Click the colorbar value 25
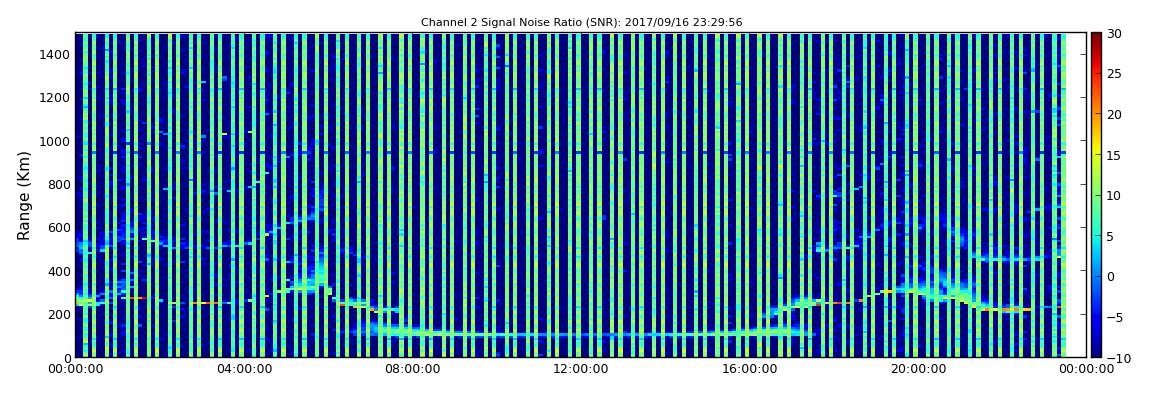 coord(1114,74)
